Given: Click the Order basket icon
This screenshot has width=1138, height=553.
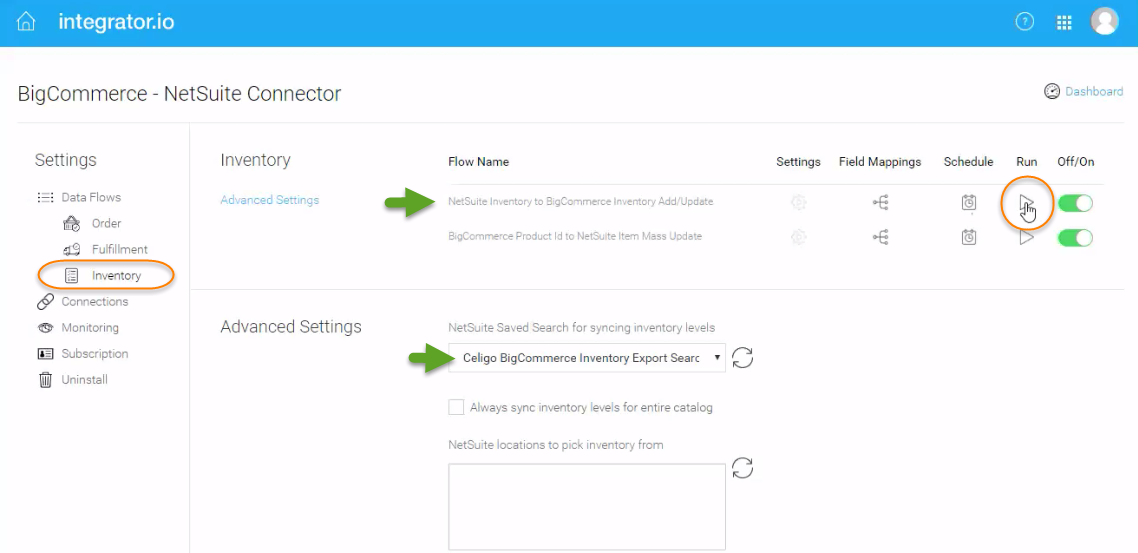Looking at the screenshot, I should 72,224.
